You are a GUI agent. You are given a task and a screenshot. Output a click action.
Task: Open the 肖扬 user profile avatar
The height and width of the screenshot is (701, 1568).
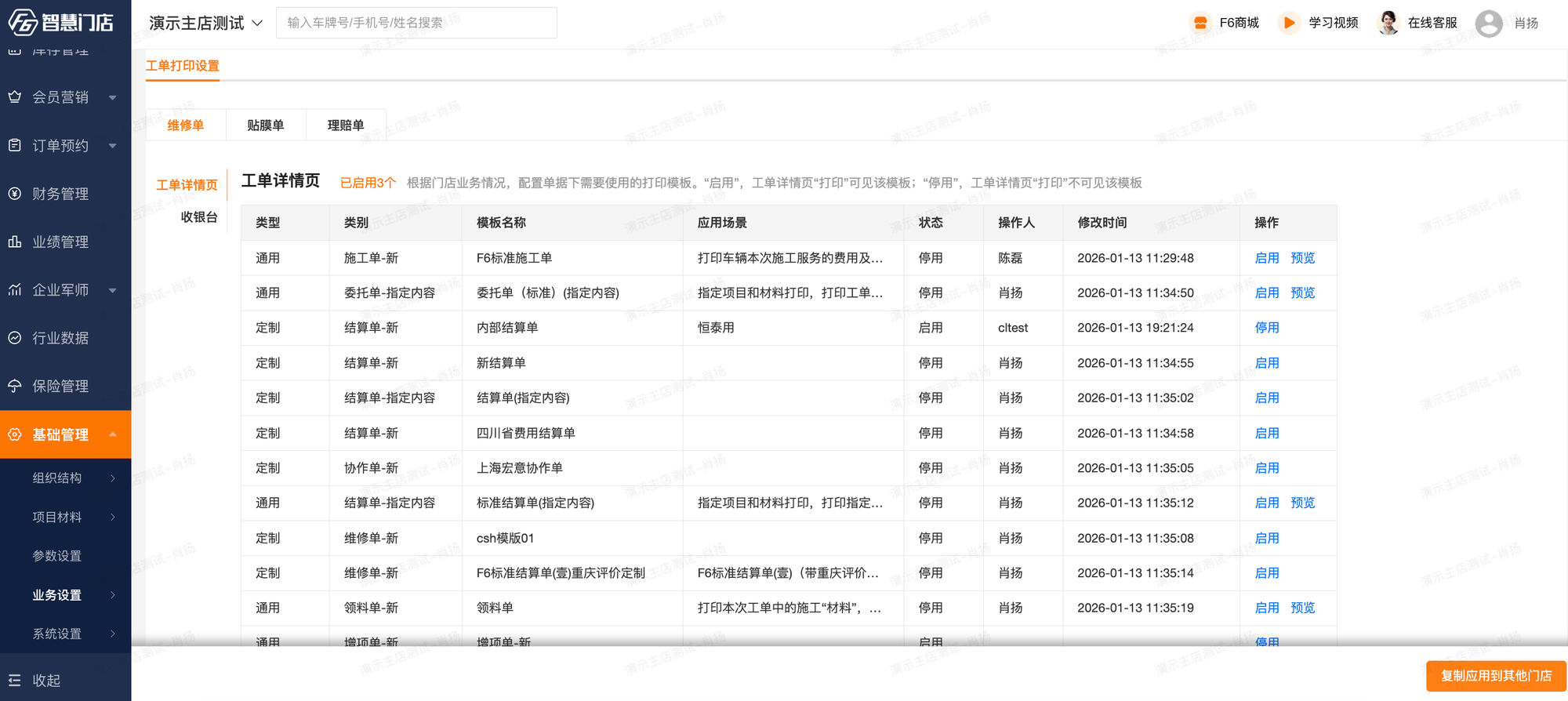(1488, 23)
